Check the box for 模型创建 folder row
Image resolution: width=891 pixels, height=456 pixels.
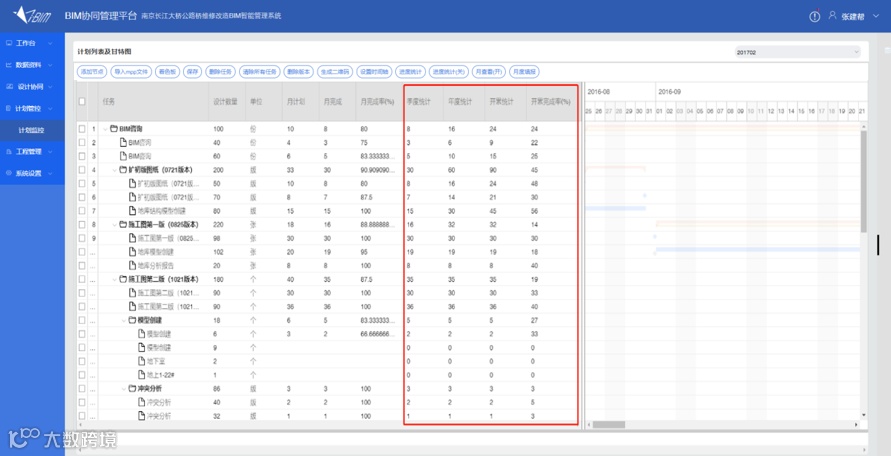pos(82,320)
